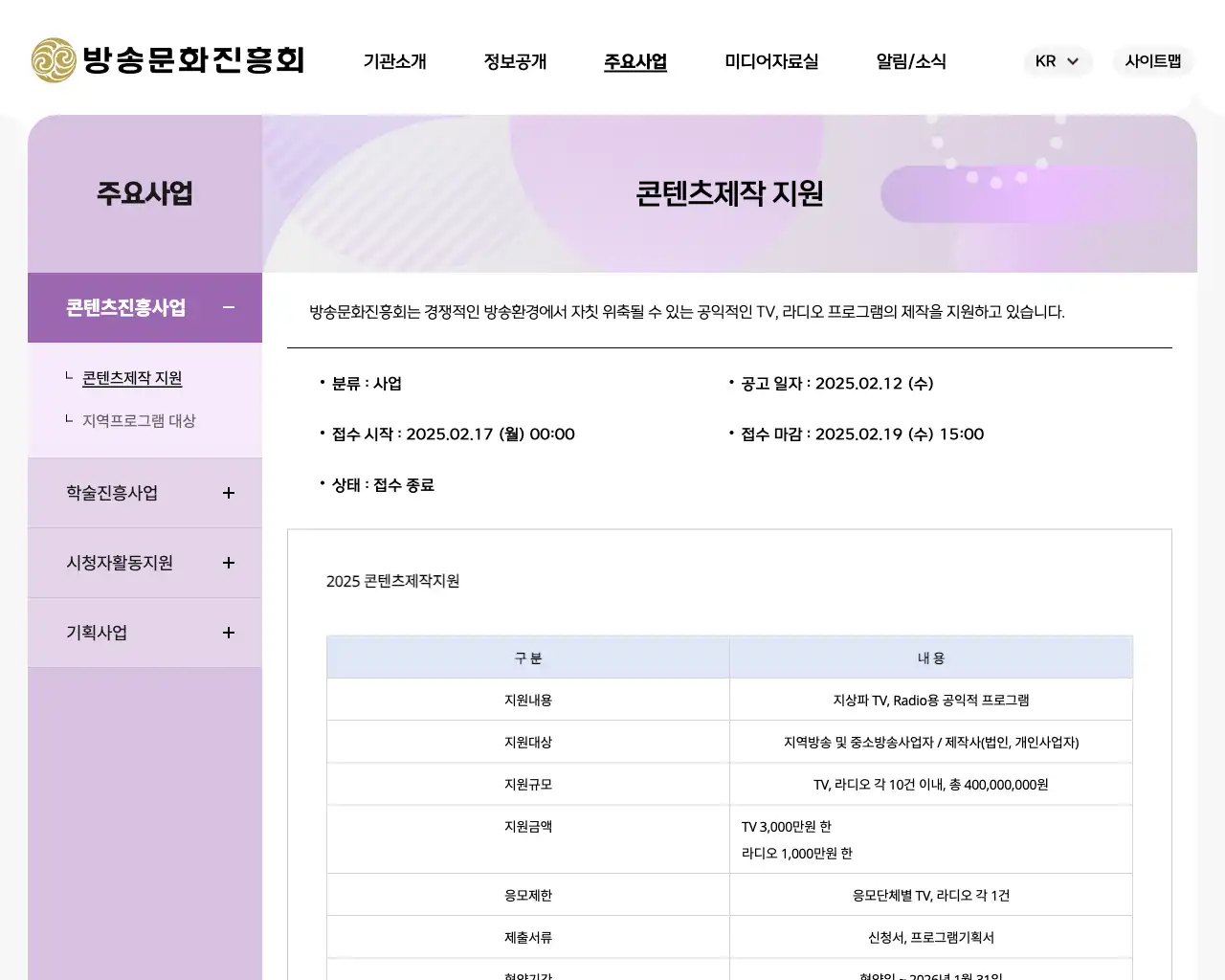Open the 기관소개 menu
This screenshot has height=980, width=1225.
pyautogui.click(x=394, y=61)
